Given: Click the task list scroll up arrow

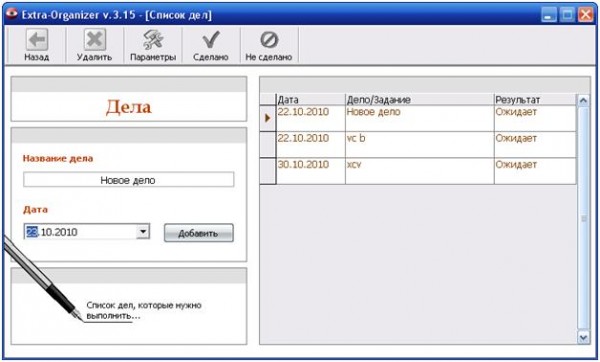Looking at the screenshot, I should click(583, 101).
